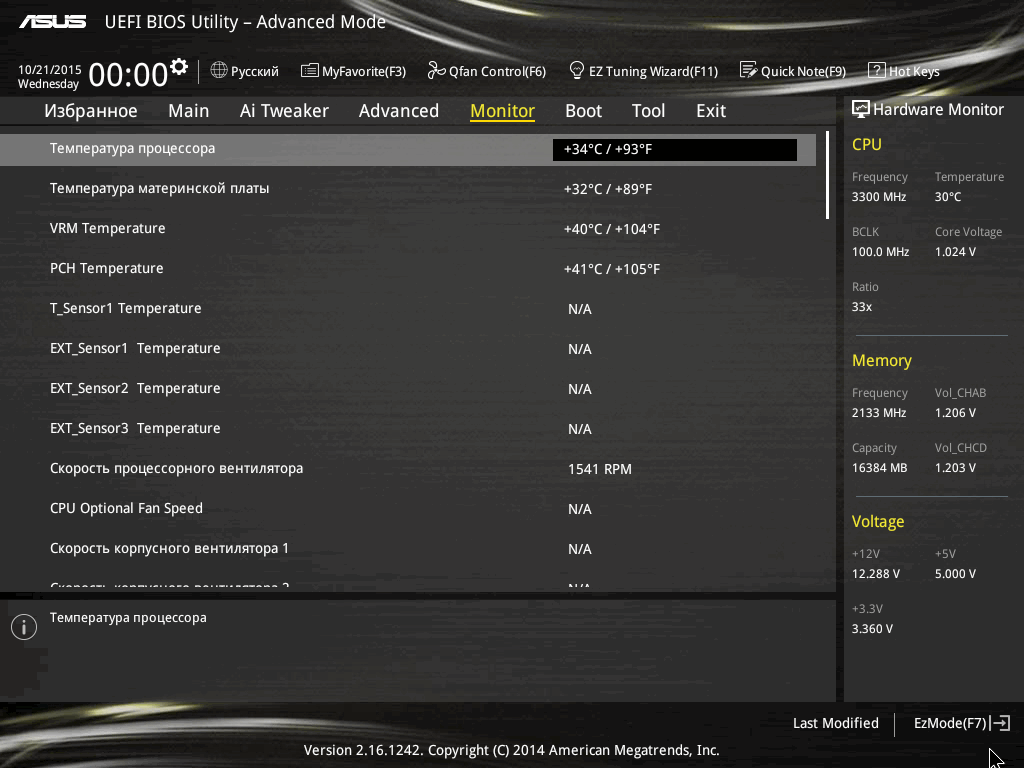
Task: Click Memory frequency 2133 MHz value
Action: click(x=879, y=413)
